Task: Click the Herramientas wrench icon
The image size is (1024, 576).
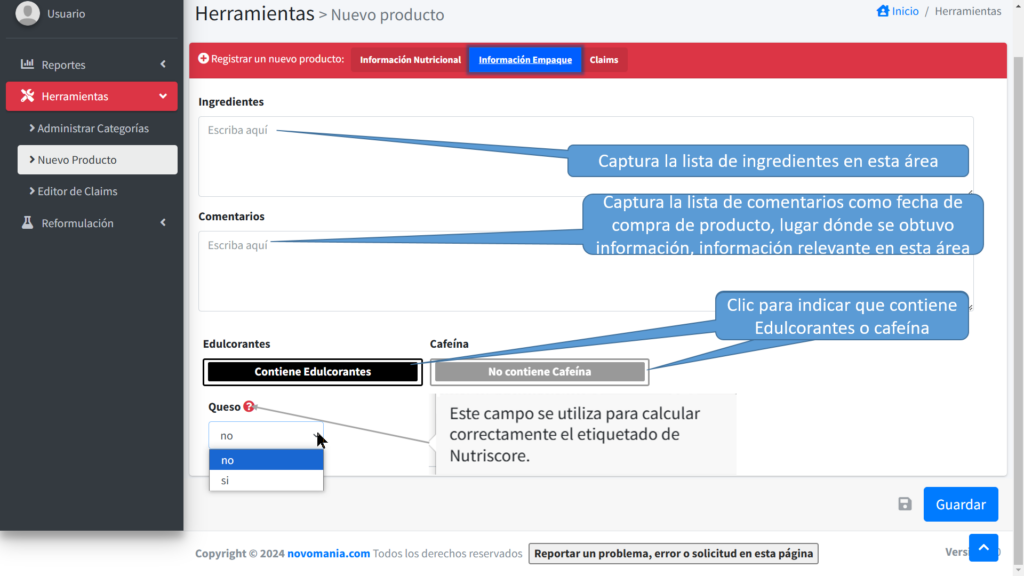Action: click(28, 96)
